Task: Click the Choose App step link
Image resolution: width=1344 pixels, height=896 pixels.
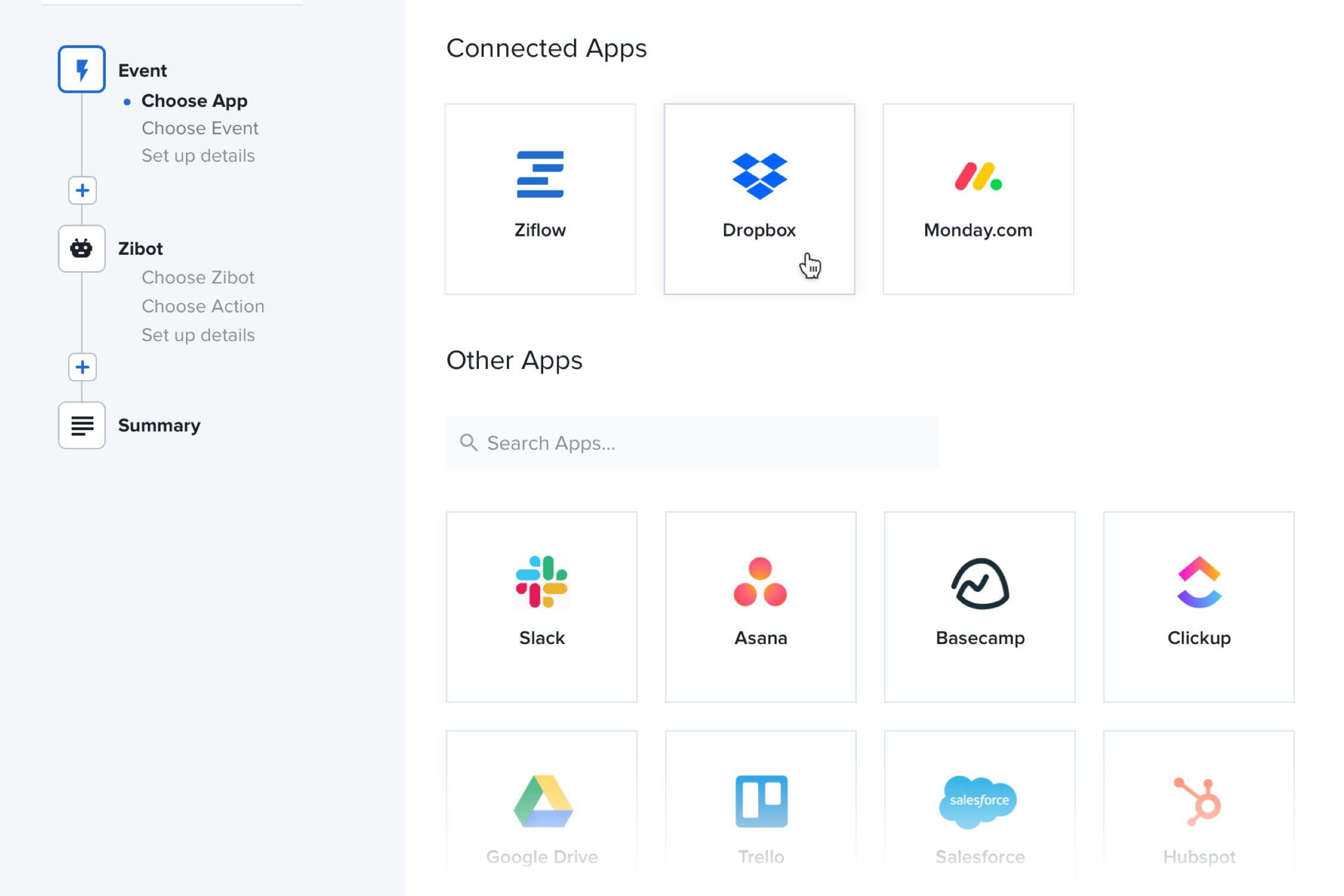Action: 194,100
